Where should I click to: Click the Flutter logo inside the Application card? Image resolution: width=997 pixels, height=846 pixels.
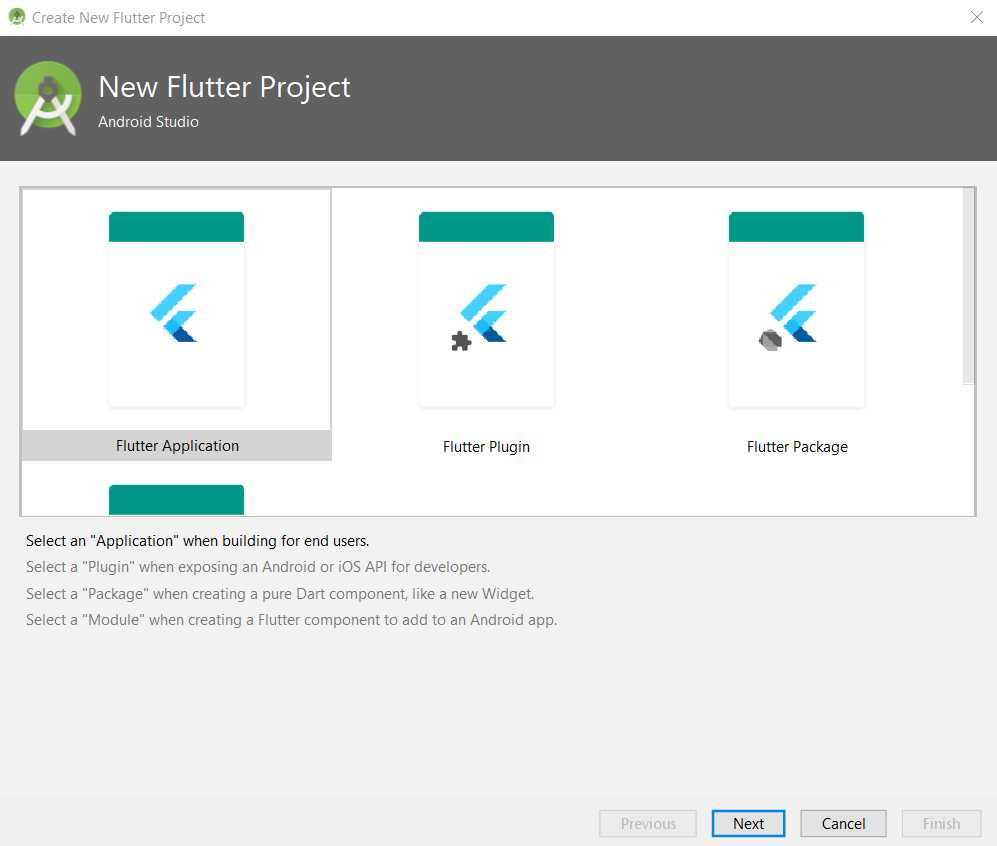[176, 310]
